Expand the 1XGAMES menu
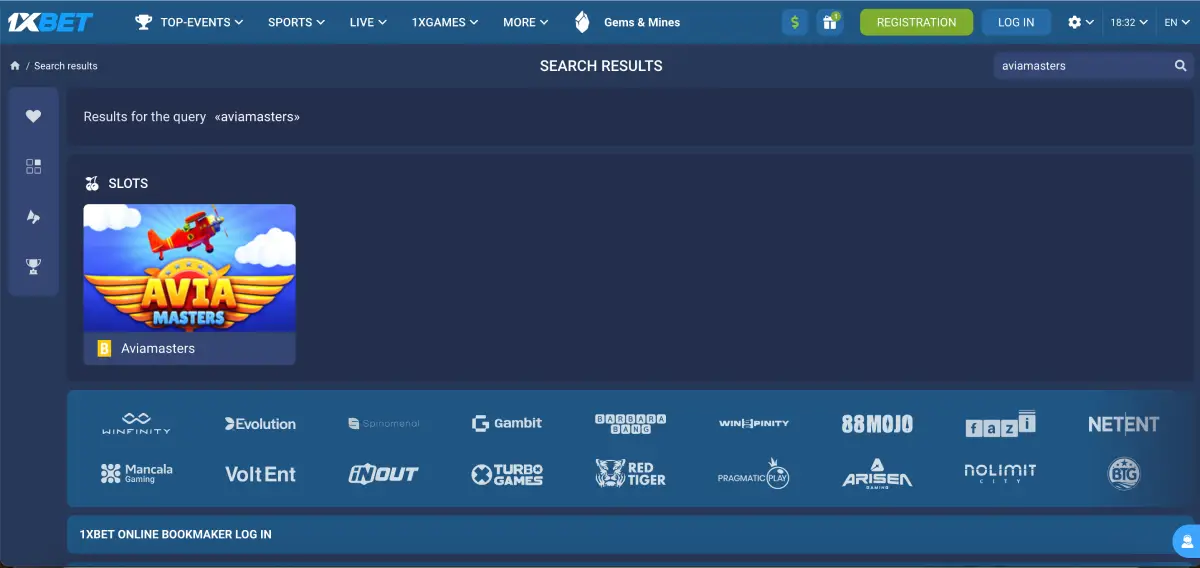Viewport: 1200px width, 568px height. click(445, 22)
